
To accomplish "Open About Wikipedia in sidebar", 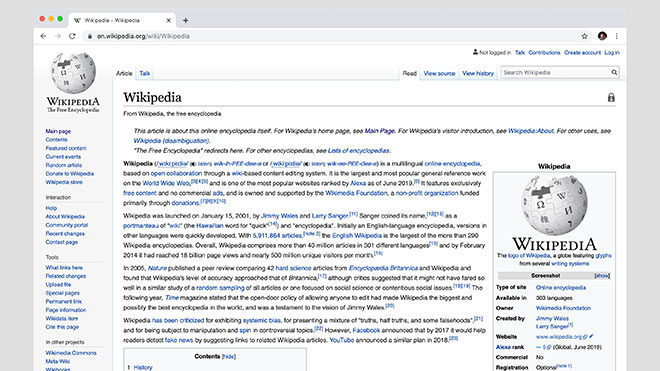I will 65,216.
